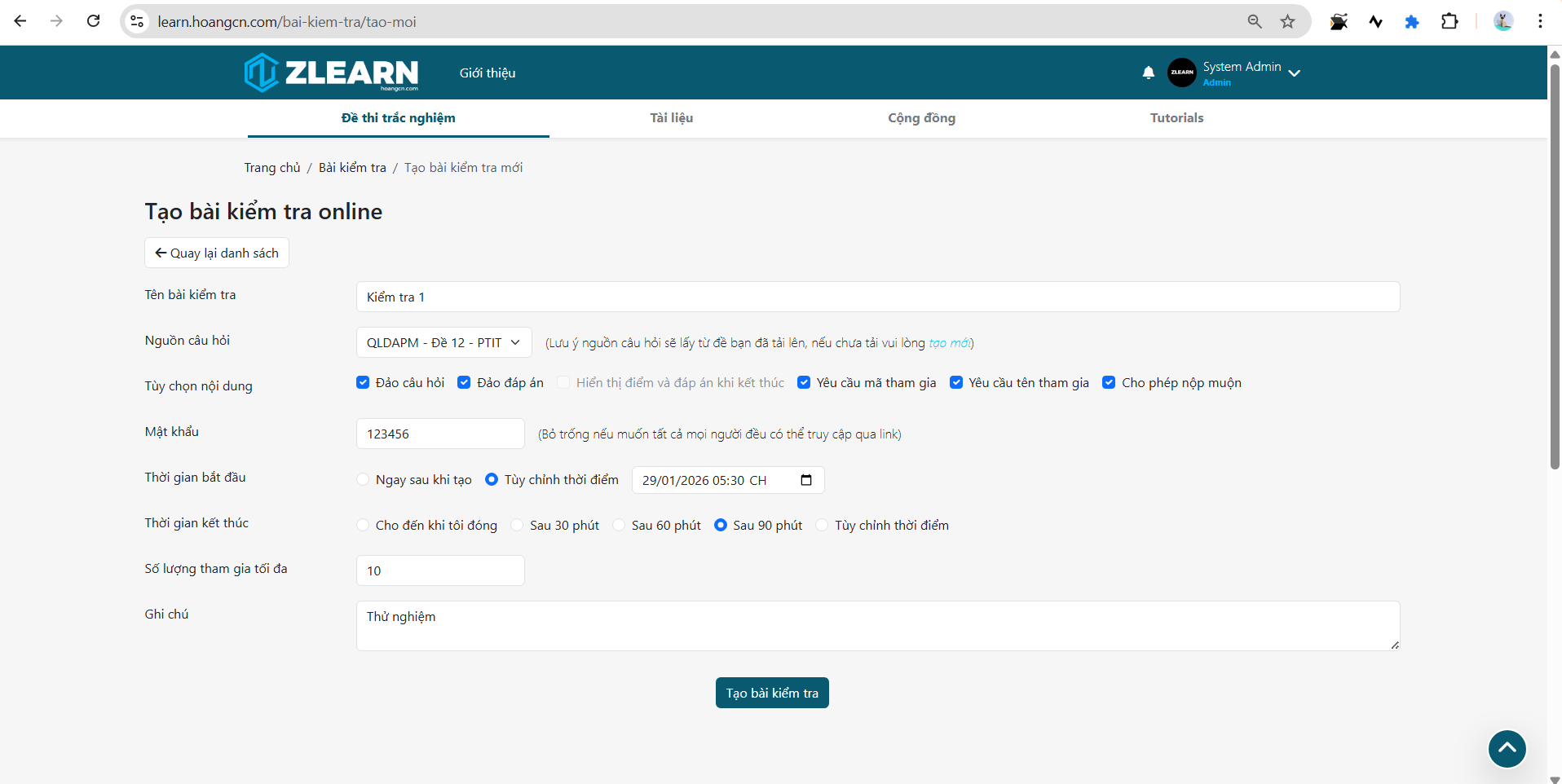Reload the page in the browser

[x=94, y=21]
